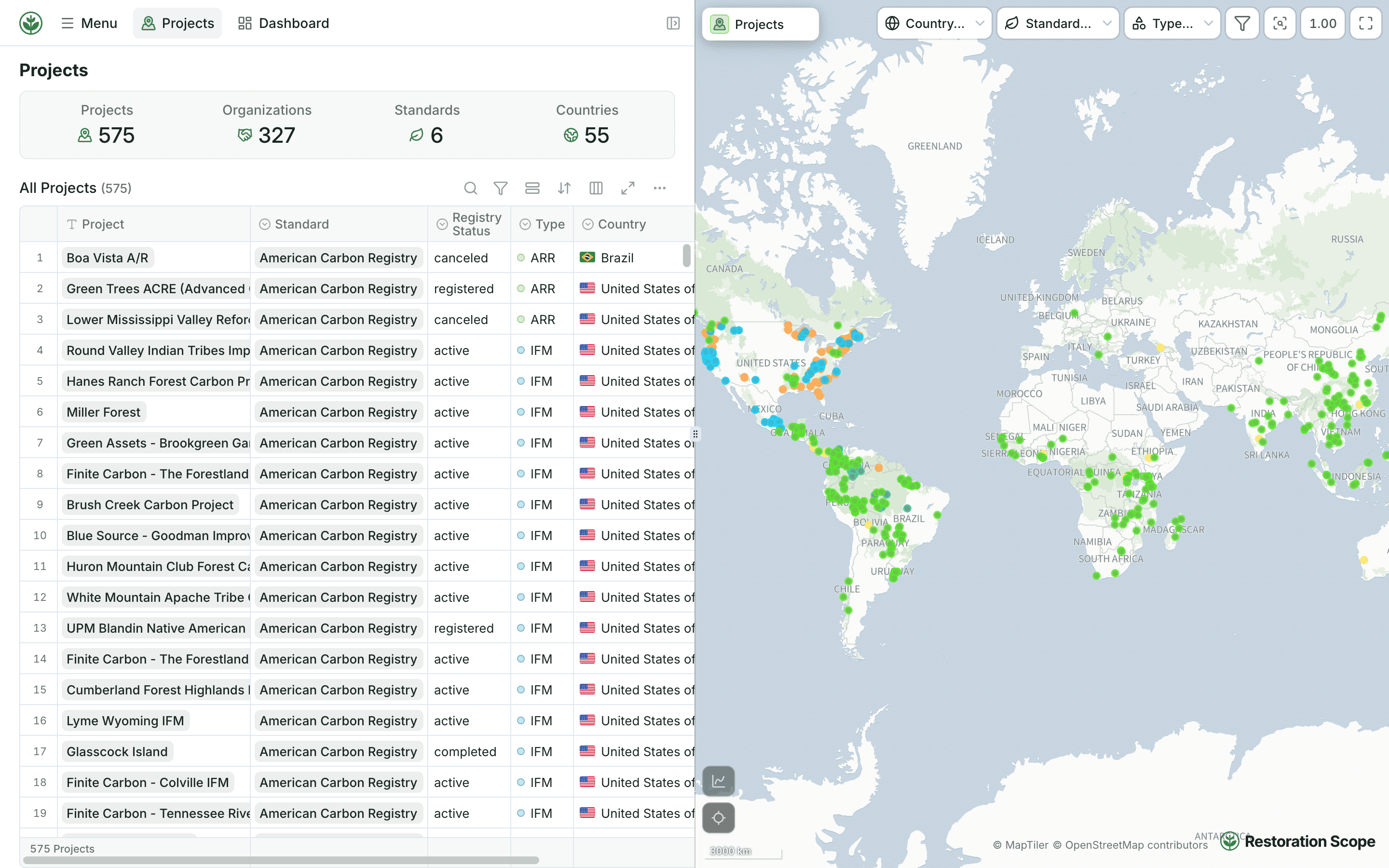Sort by the Project column header
This screenshot has width=1389, height=868.
(x=153, y=224)
